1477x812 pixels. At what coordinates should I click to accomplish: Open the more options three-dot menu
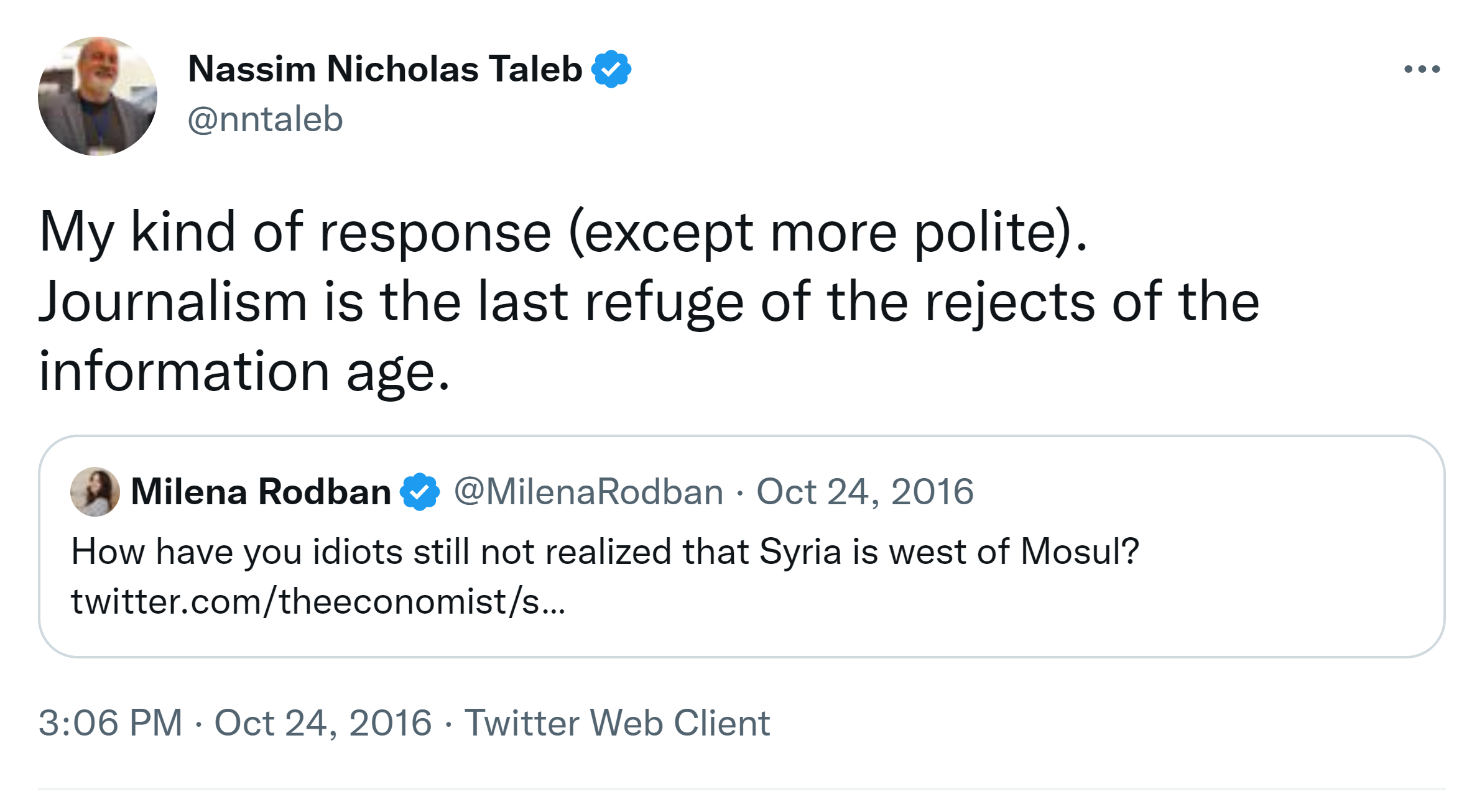click(x=1422, y=69)
